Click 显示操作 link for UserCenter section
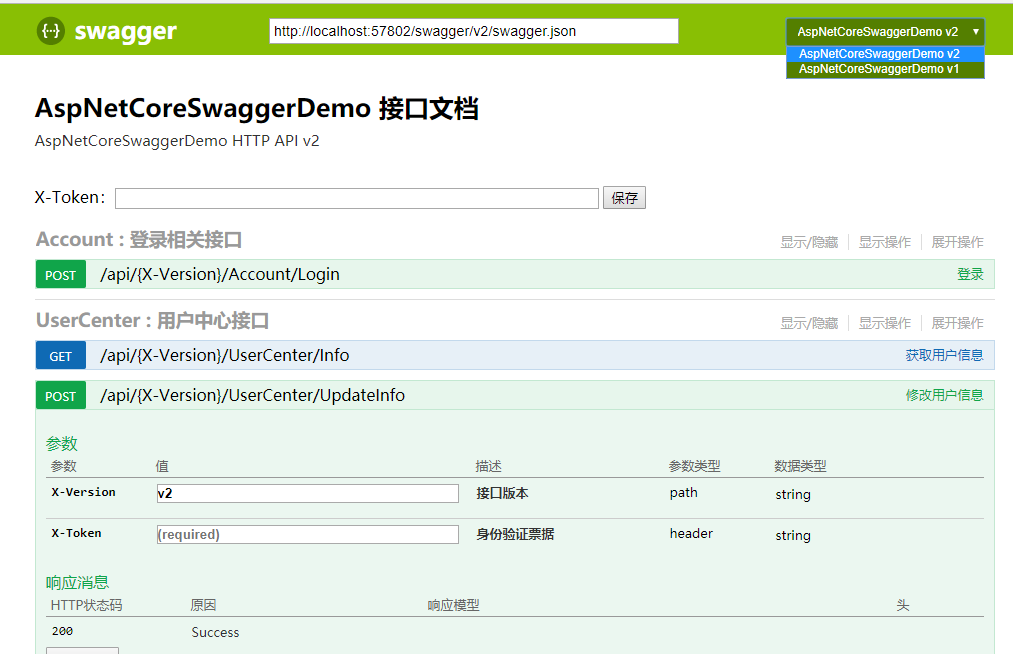 coord(884,323)
